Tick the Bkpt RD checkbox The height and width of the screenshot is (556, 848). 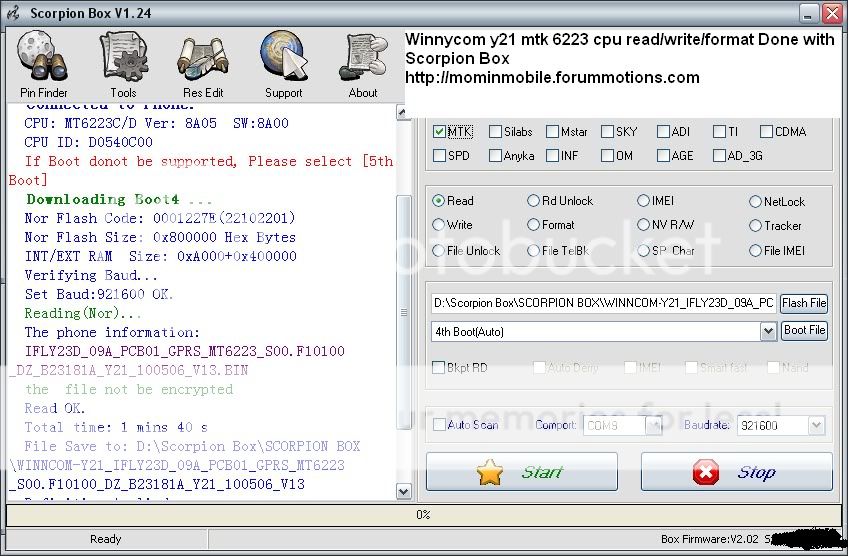tap(439, 368)
